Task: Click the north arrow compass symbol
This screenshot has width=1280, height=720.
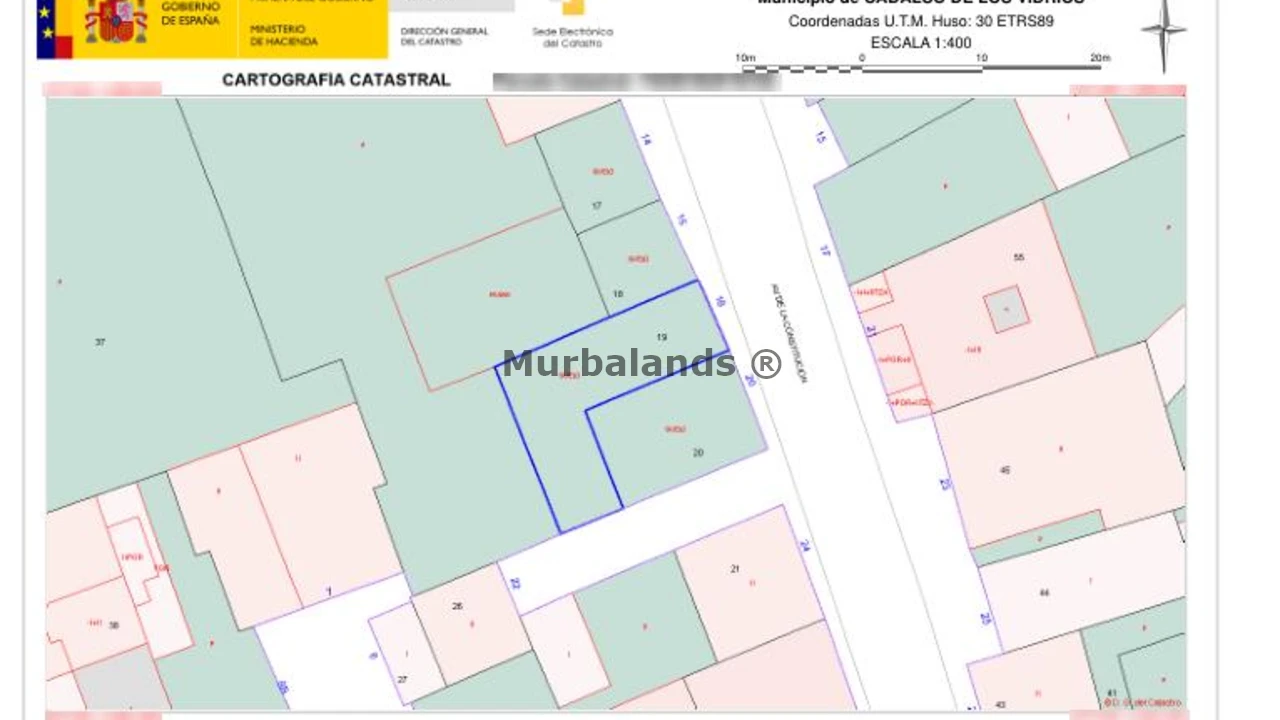Action: (x=1163, y=32)
